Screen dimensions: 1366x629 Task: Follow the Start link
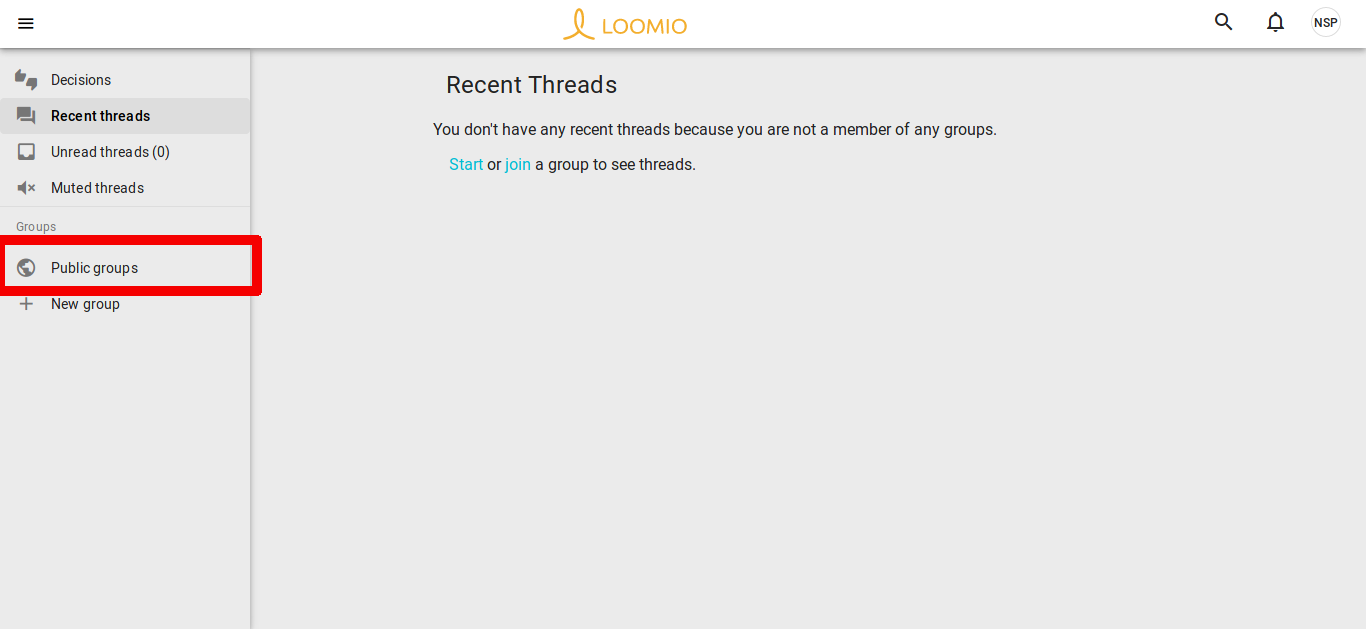pyautogui.click(x=466, y=164)
